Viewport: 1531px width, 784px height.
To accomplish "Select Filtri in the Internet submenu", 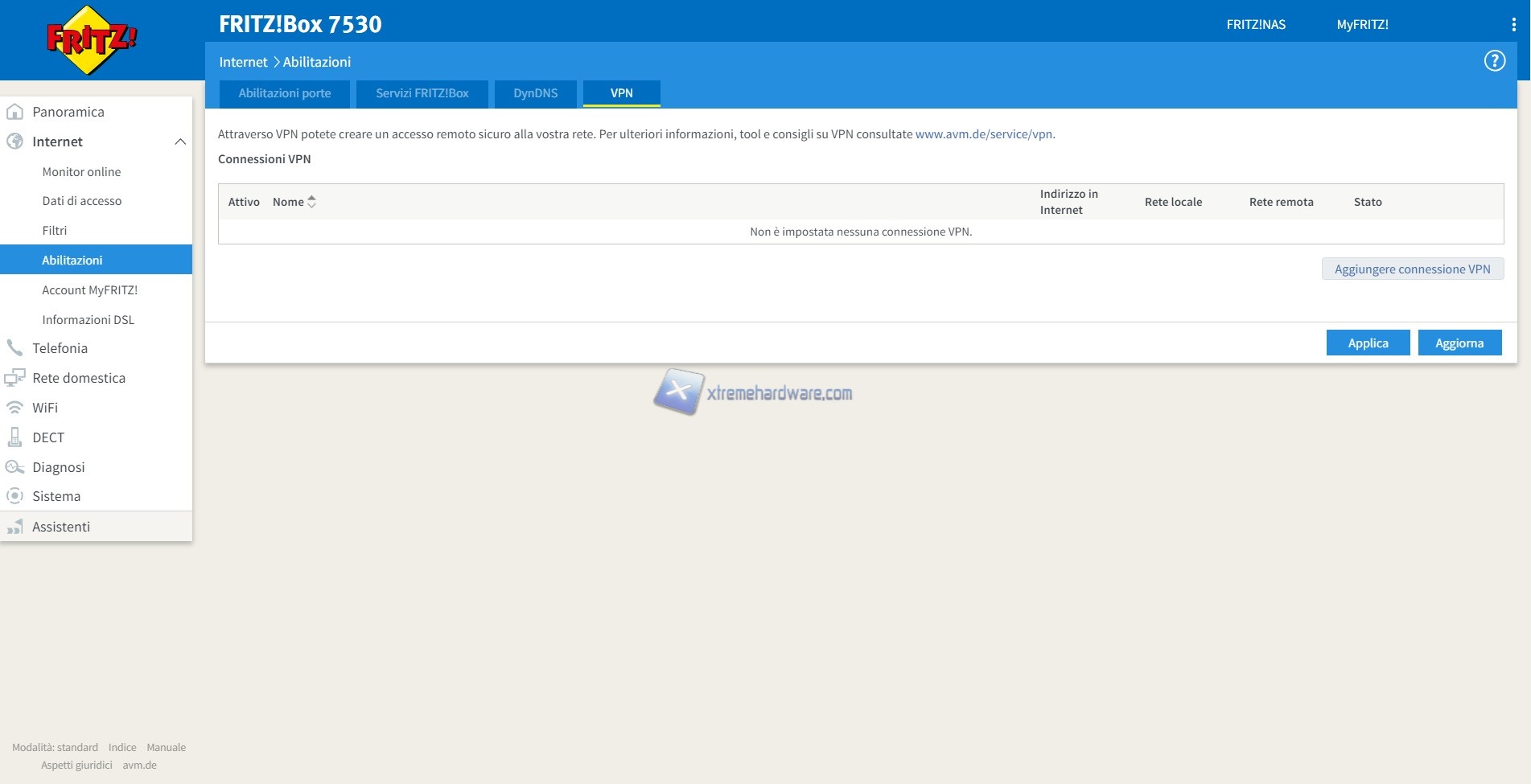I will coord(55,231).
